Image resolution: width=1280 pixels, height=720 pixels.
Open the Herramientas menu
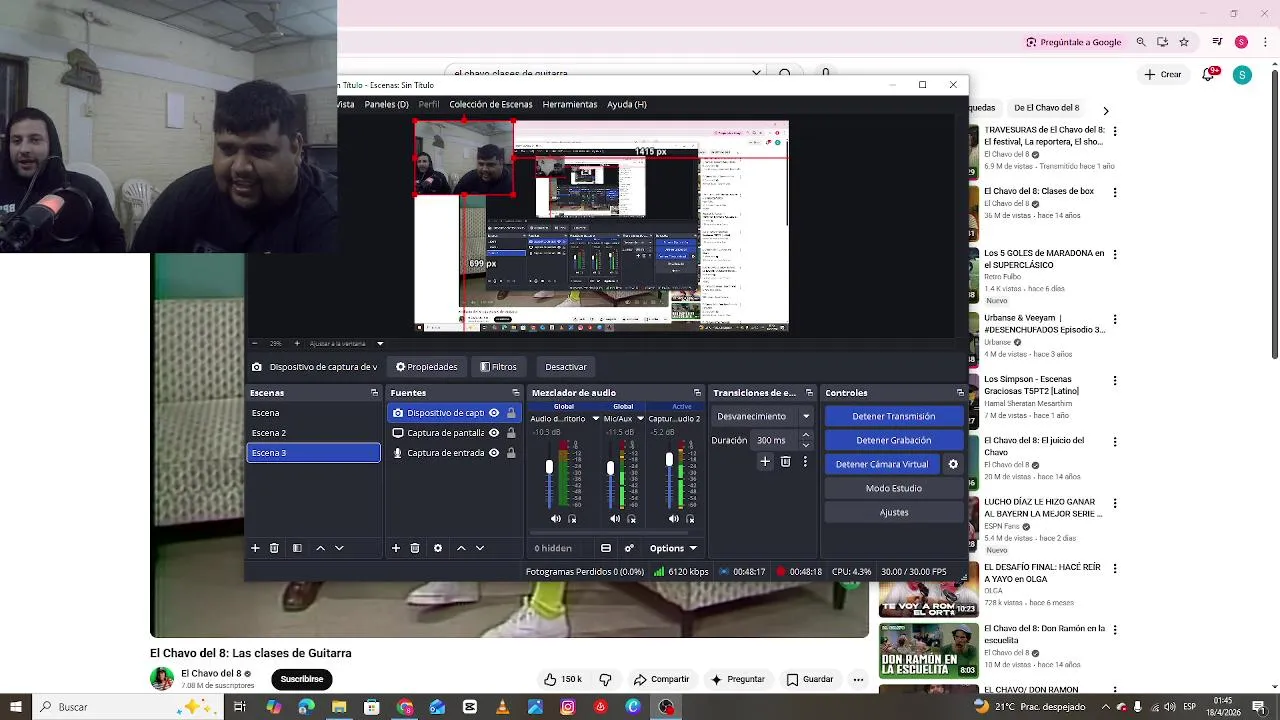click(x=570, y=104)
